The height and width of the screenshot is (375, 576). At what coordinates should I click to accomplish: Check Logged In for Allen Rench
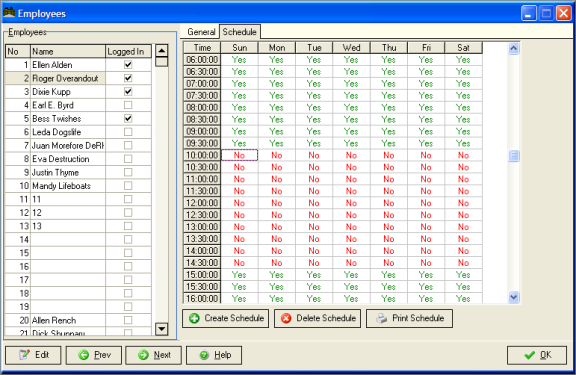[x=128, y=320]
